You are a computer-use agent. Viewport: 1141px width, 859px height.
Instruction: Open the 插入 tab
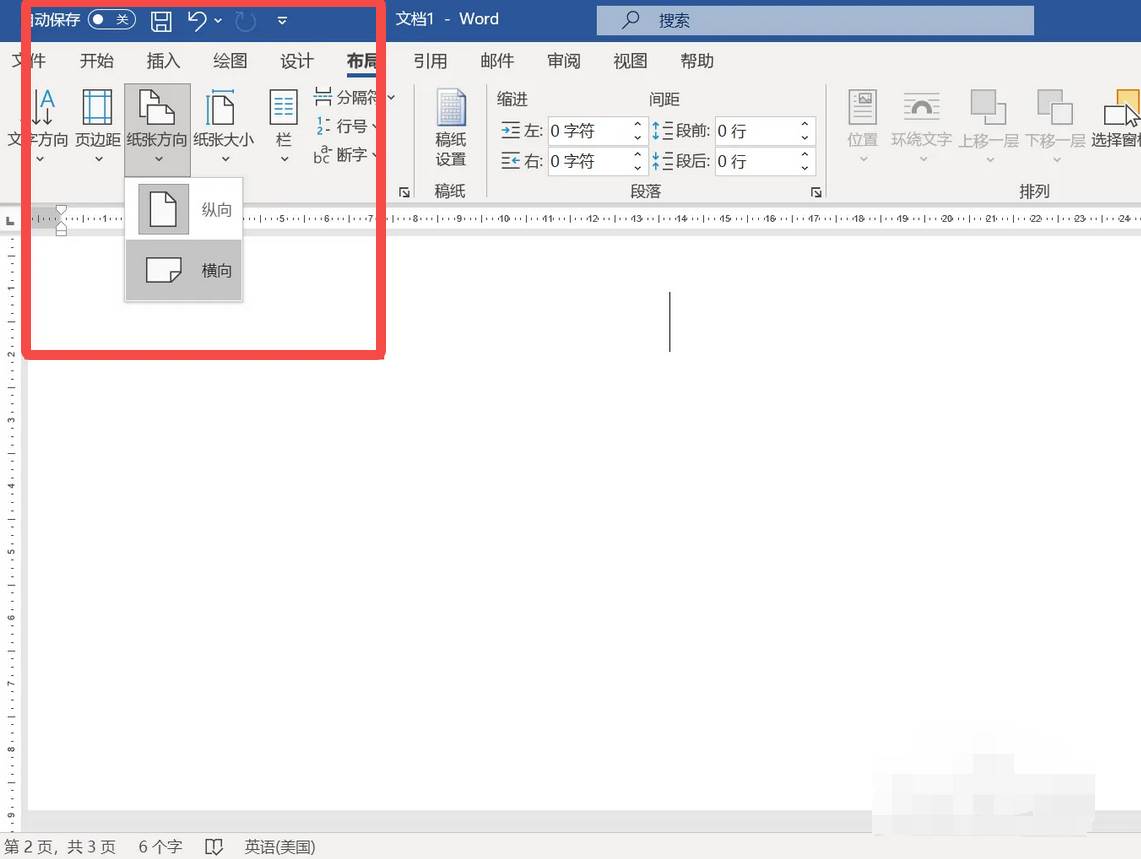tap(163, 61)
